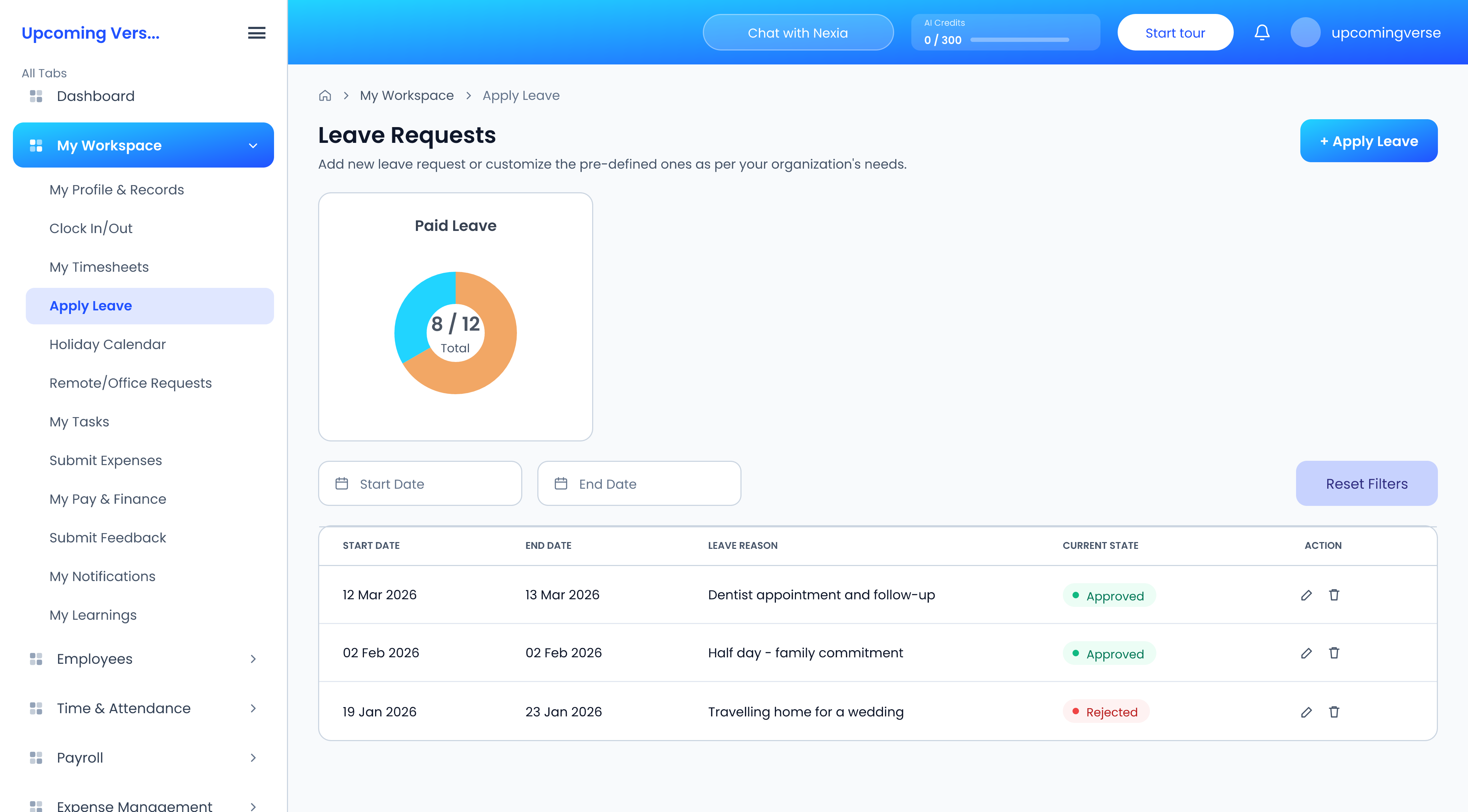
Task: Open Chat with Nexia
Action: 797,33
